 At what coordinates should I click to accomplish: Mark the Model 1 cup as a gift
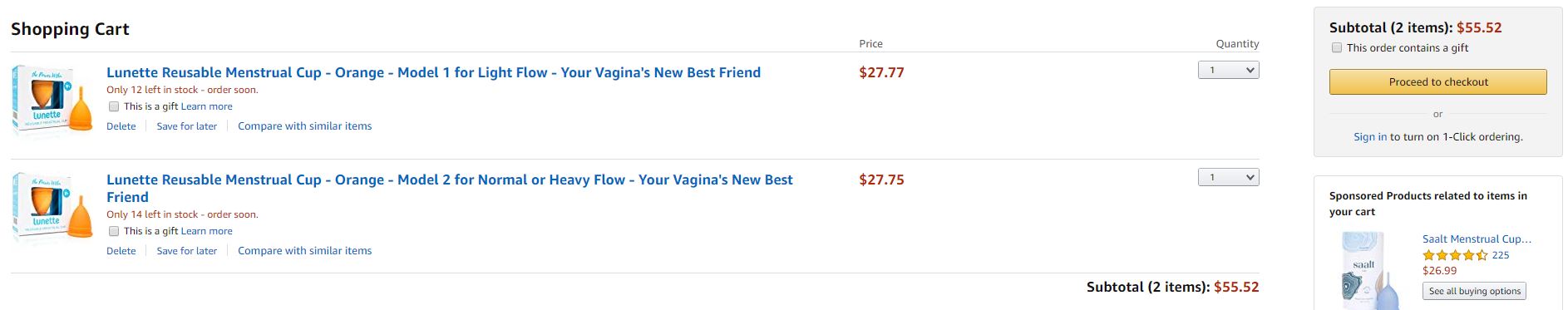click(114, 106)
